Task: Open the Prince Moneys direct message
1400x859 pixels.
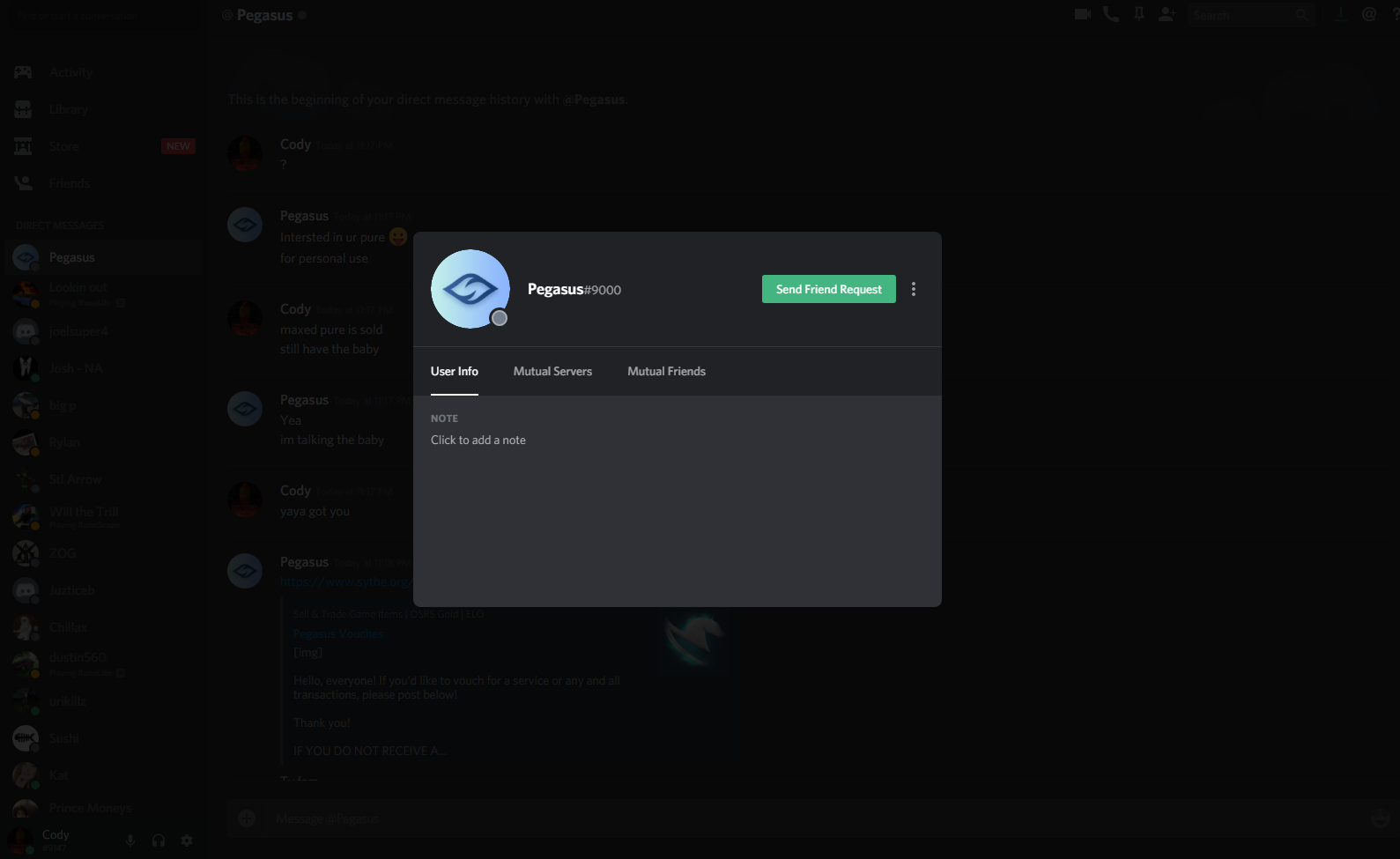Action: tap(104, 809)
